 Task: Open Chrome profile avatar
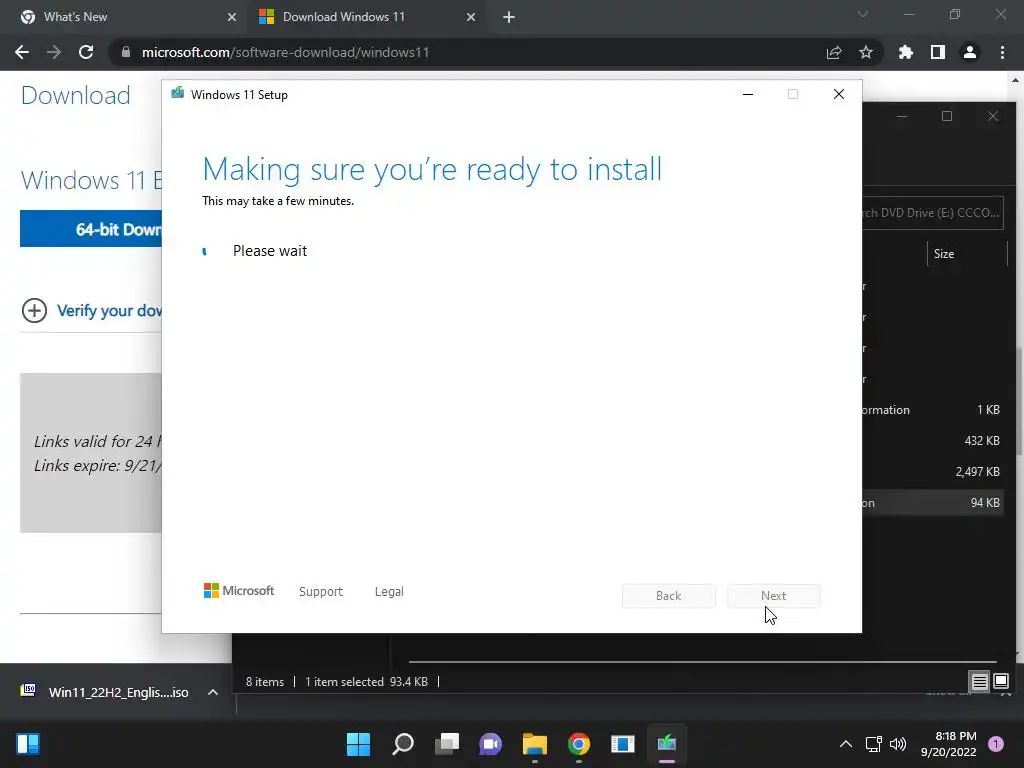(x=970, y=52)
